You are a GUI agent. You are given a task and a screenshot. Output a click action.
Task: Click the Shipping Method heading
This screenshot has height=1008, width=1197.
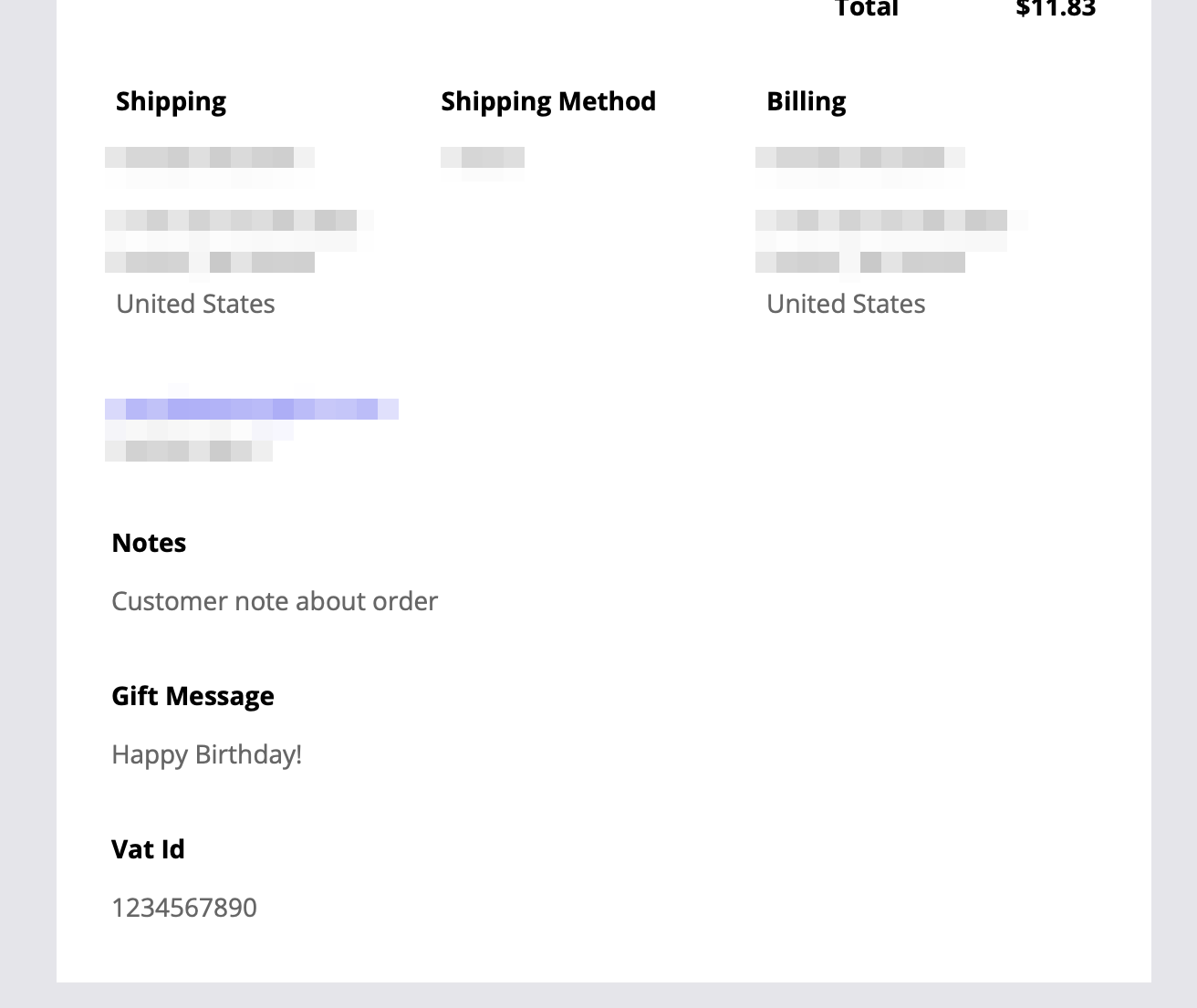tap(548, 101)
